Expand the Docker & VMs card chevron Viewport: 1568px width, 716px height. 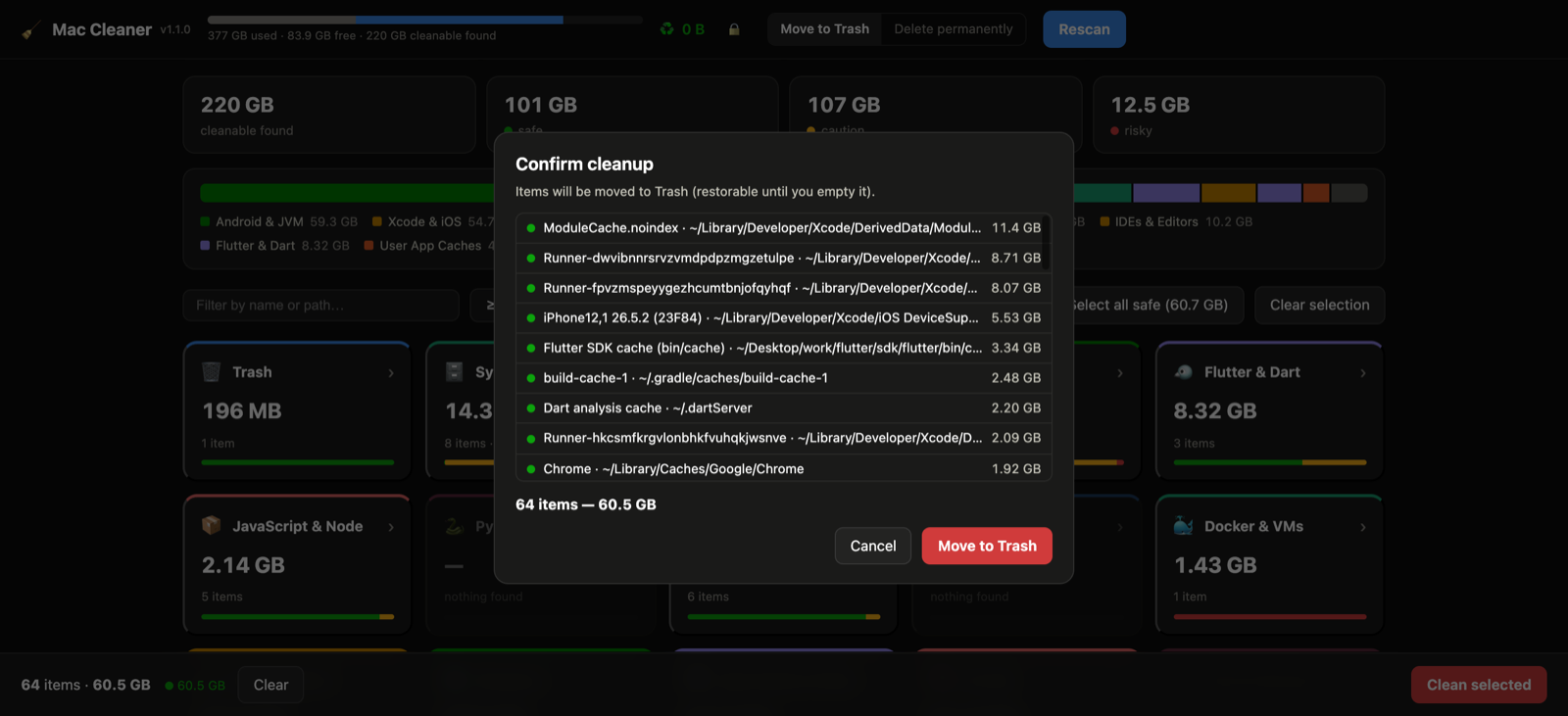tap(1363, 527)
